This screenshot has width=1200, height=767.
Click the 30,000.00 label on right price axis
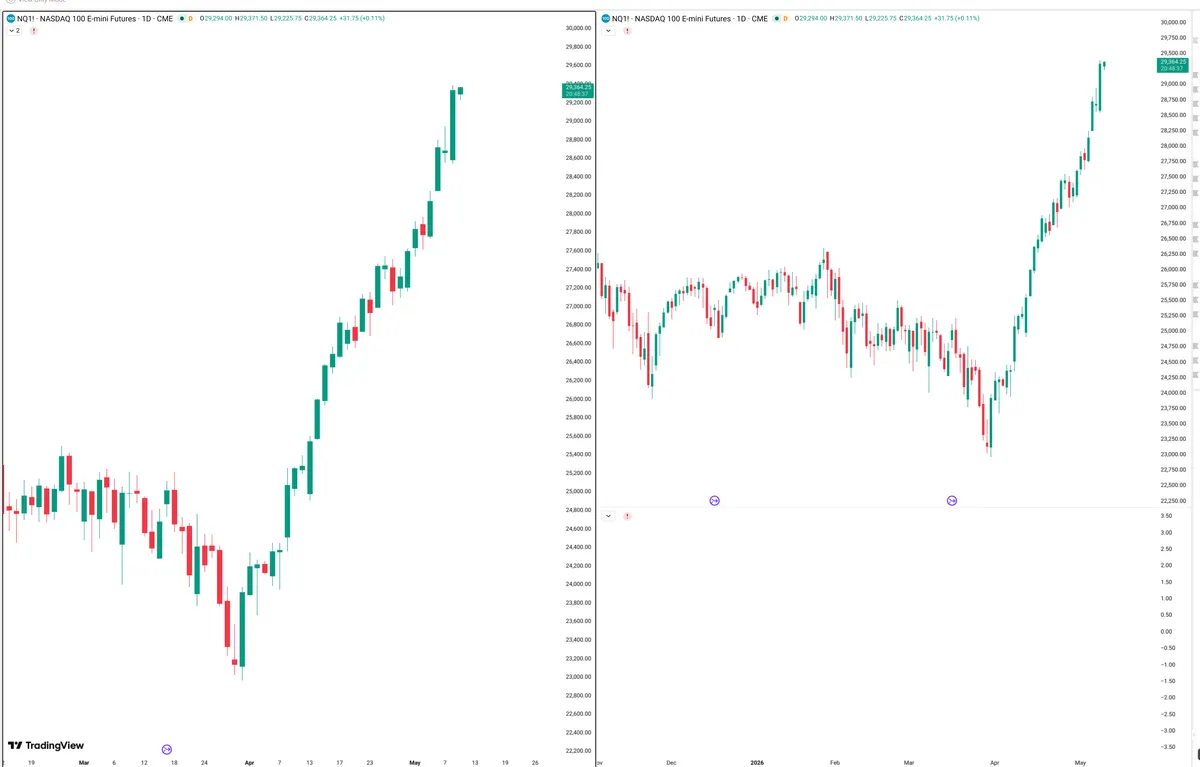pyautogui.click(x=1174, y=22)
